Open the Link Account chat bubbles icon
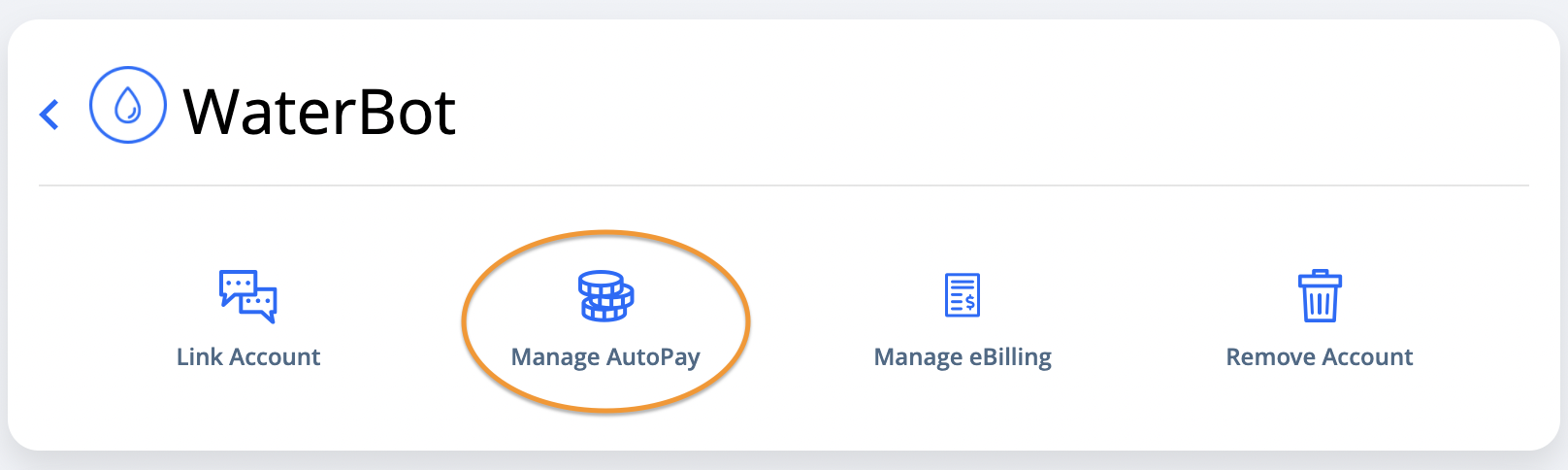This screenshot has width=1568, height=470. pyautogui.click(x=248, y=296)
